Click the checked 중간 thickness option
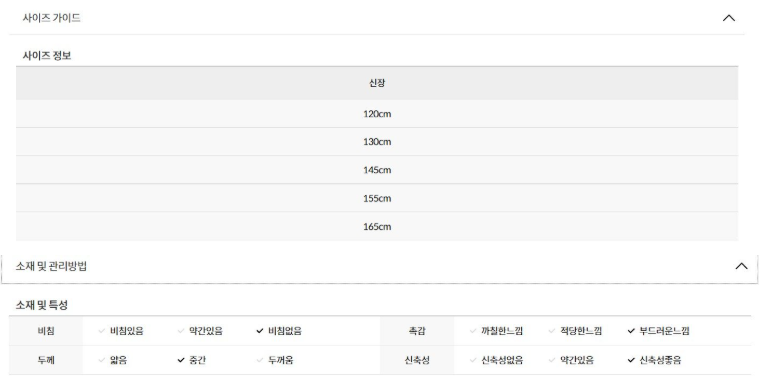The height and width of the screenshot is (388, 766). coord(192,360)
